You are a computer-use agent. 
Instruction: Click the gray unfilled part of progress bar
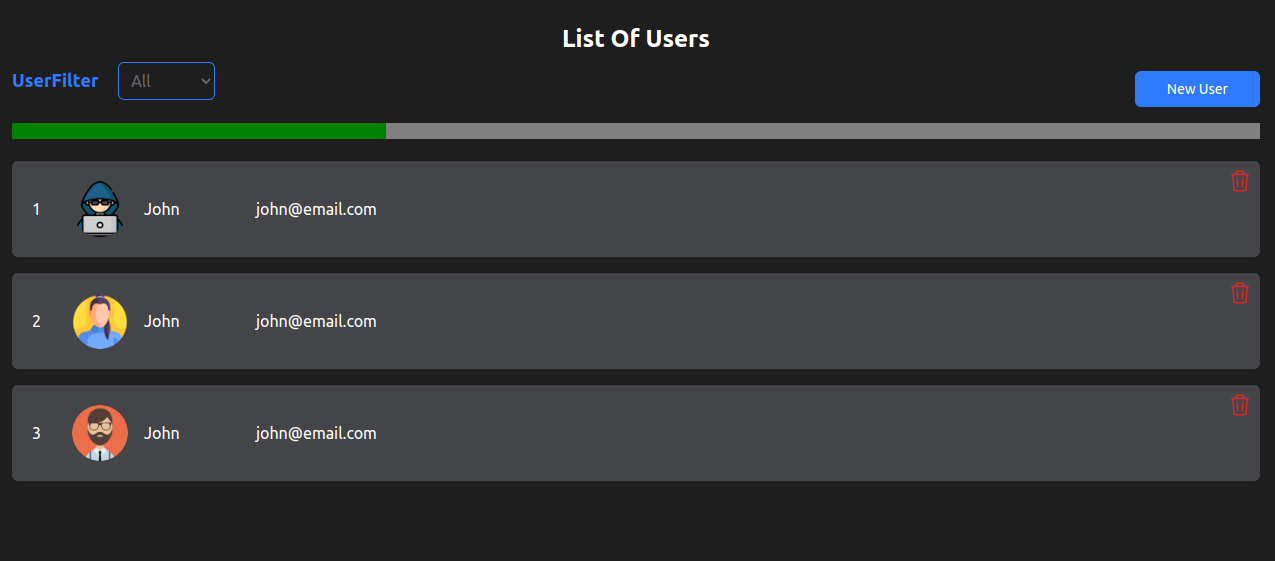(x=822, y=131)
